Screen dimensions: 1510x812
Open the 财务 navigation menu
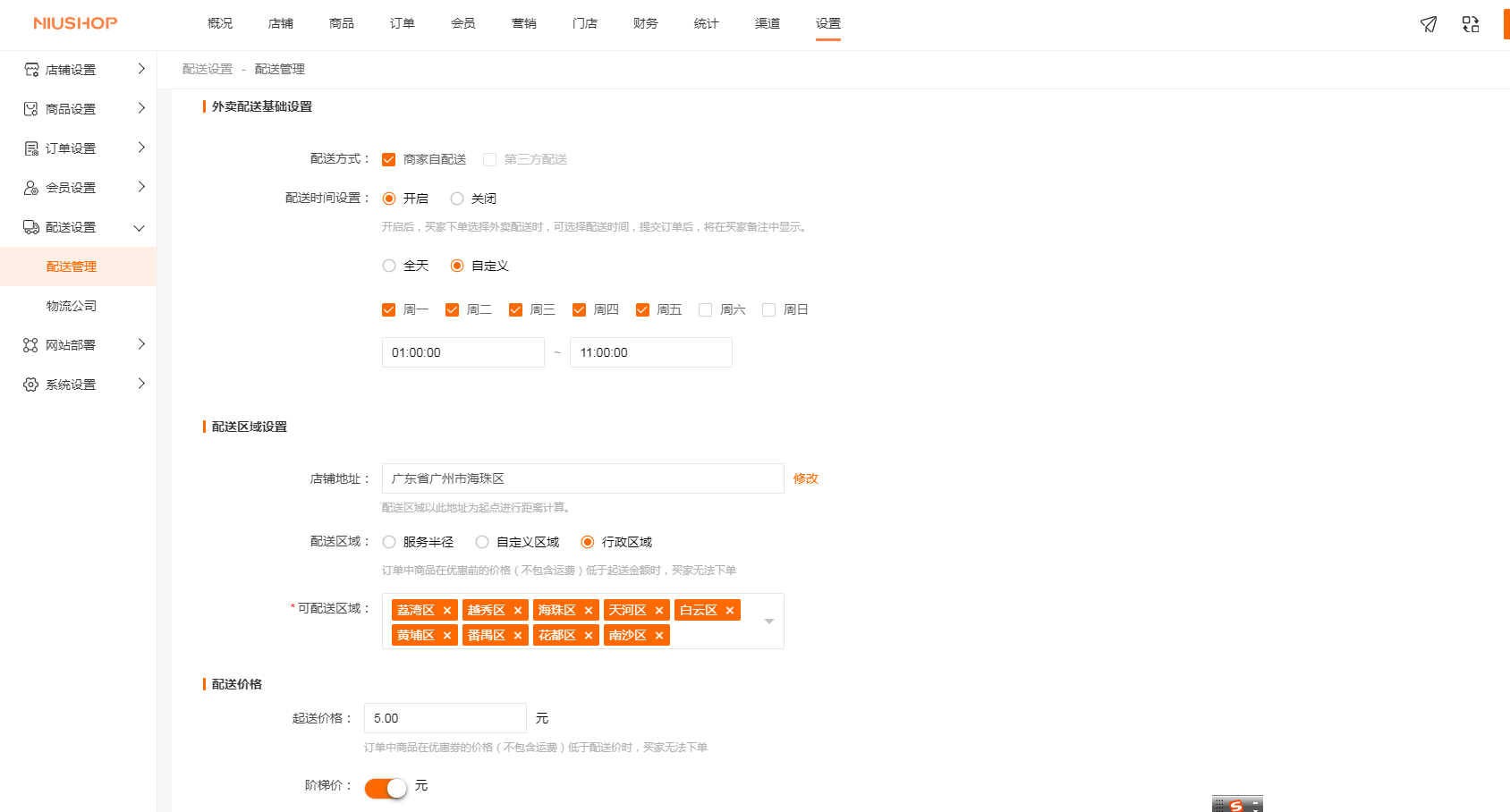tap(645, 24)
